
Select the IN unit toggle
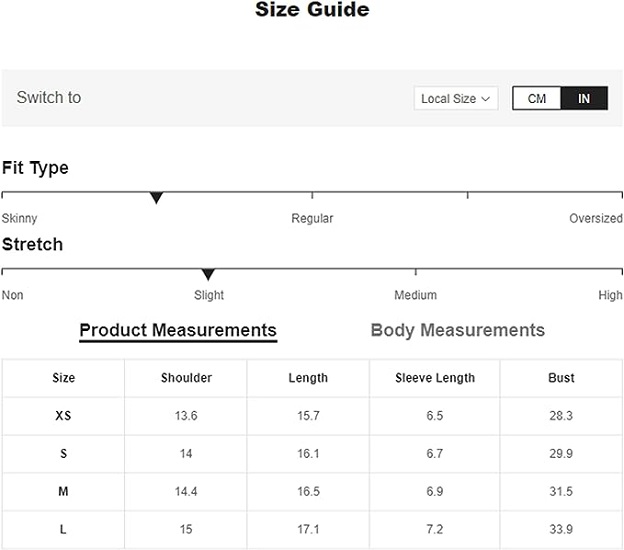(x=584, y=99)
